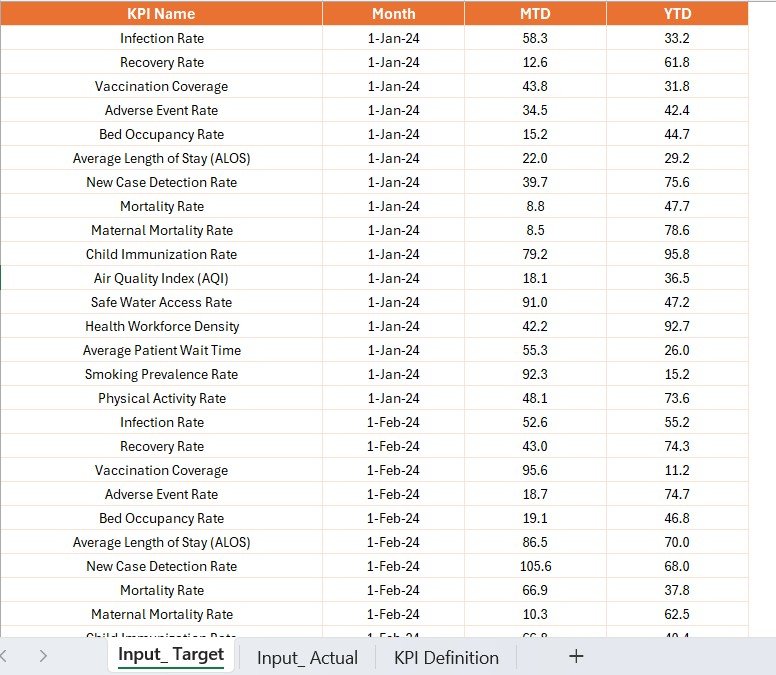Click the MTD value 105.6
Image resolution: width=776 pixels, height=675 pixels.
pyautogui.click(x=535, y=566)
